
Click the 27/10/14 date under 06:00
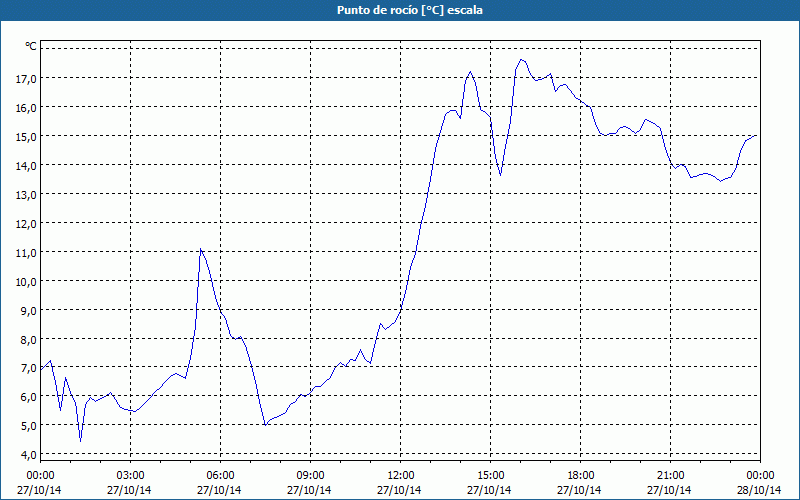219,490
